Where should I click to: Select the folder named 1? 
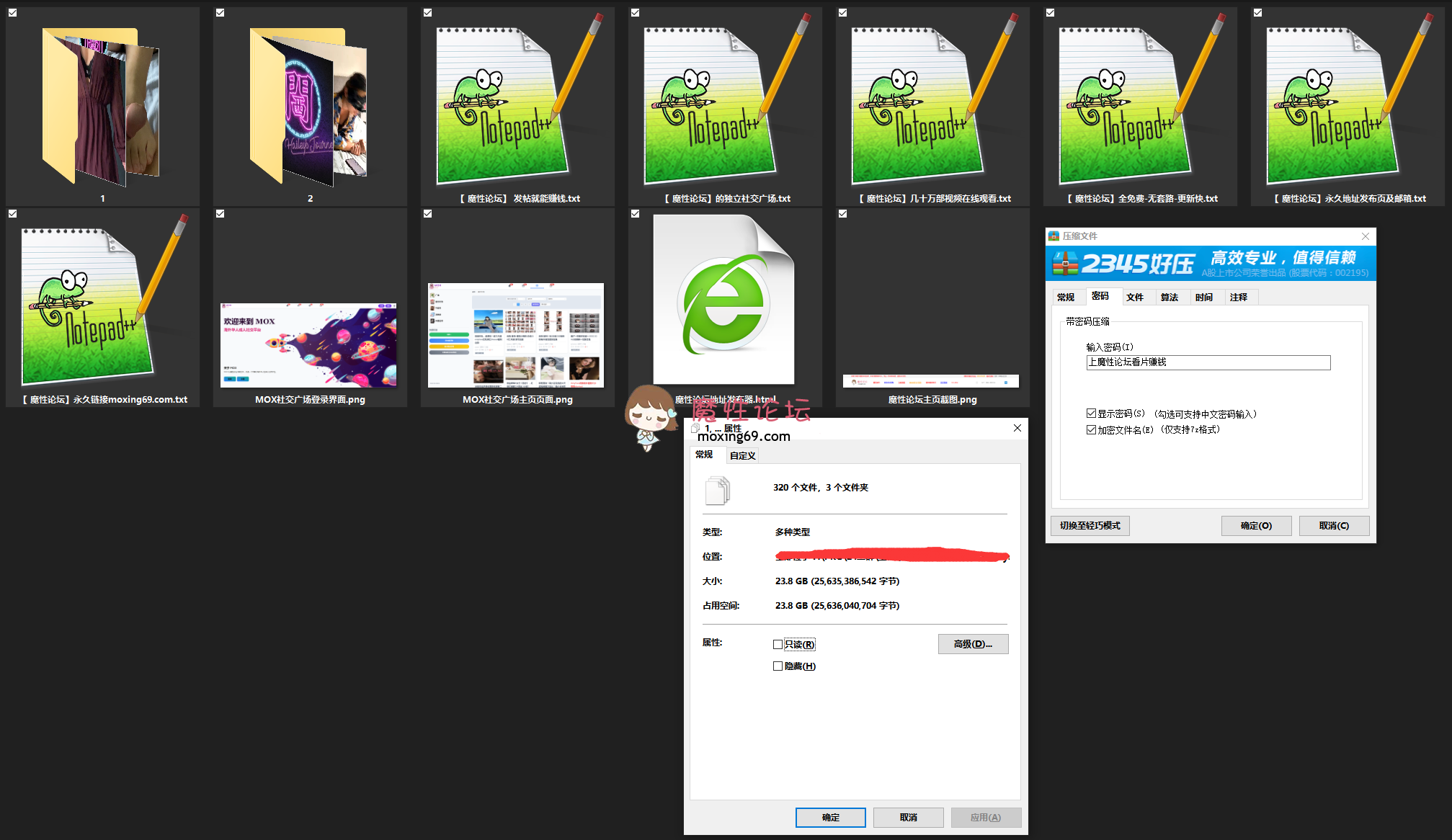tap(101, 106)
